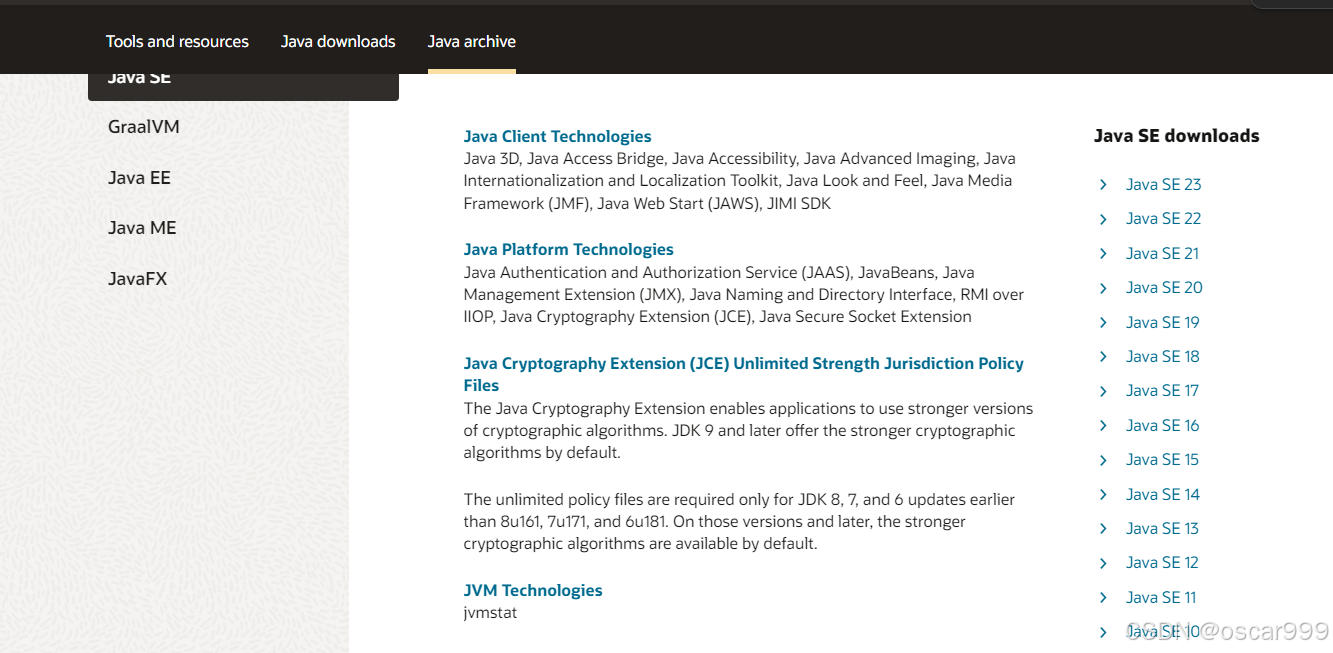
Task: Select Tools and resources in top navigation
Action: tap(177, 41)
